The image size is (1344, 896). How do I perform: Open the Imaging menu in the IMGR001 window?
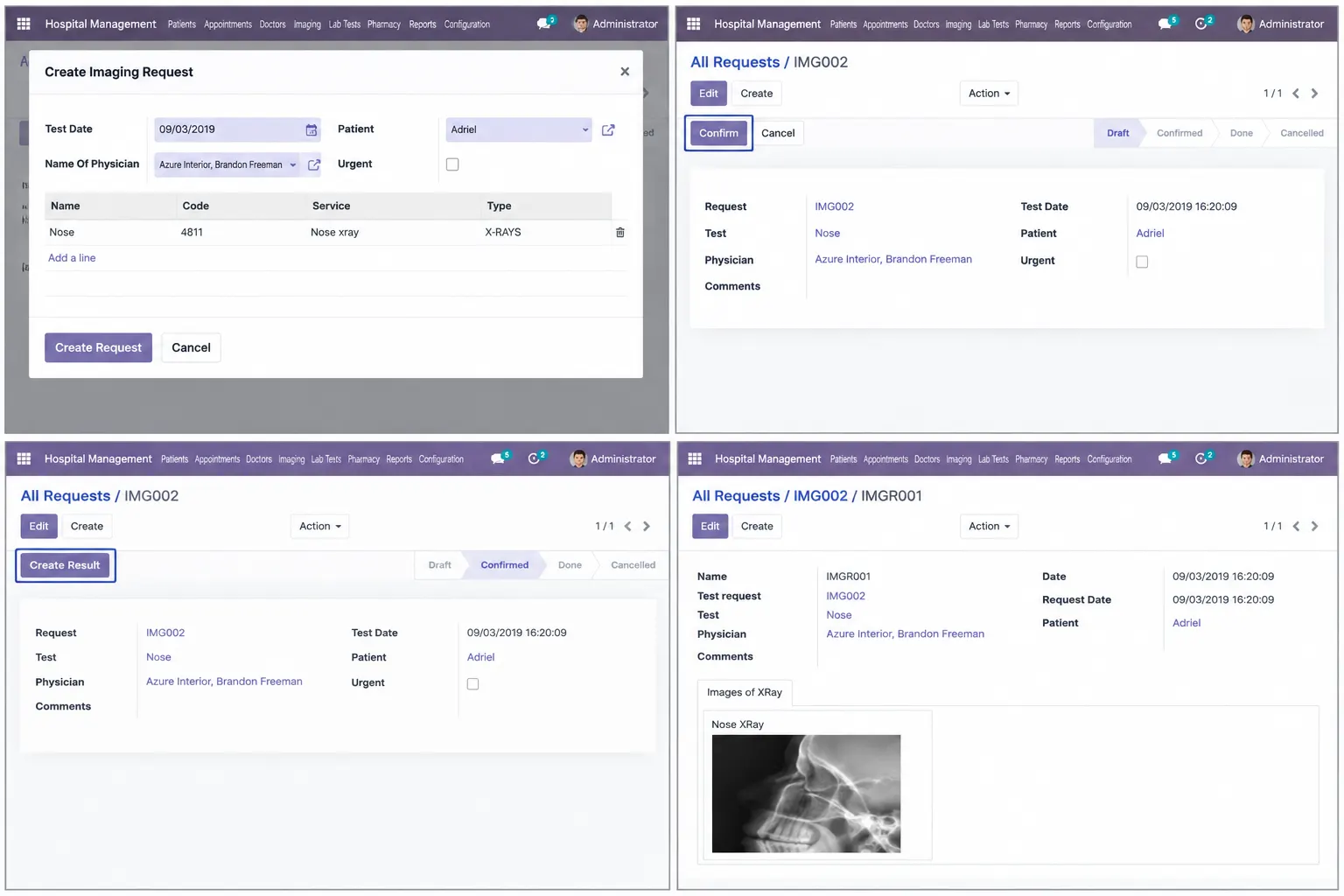click(958, 459)
